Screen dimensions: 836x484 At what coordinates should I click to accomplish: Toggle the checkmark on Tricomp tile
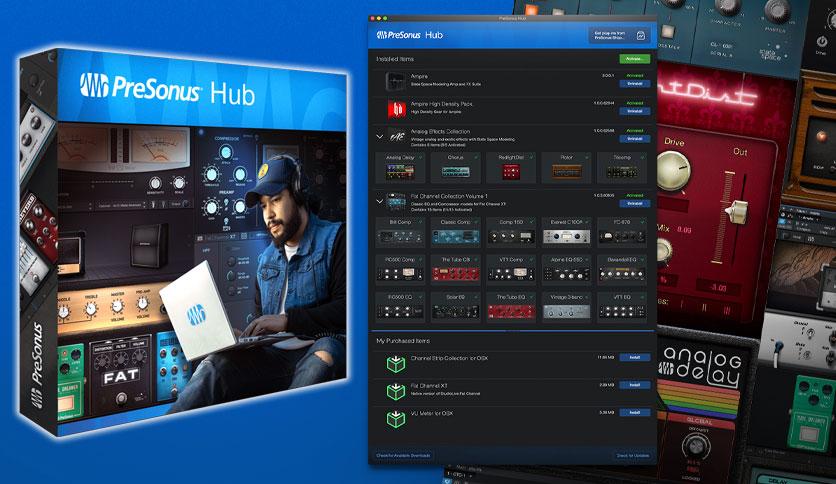642,157
